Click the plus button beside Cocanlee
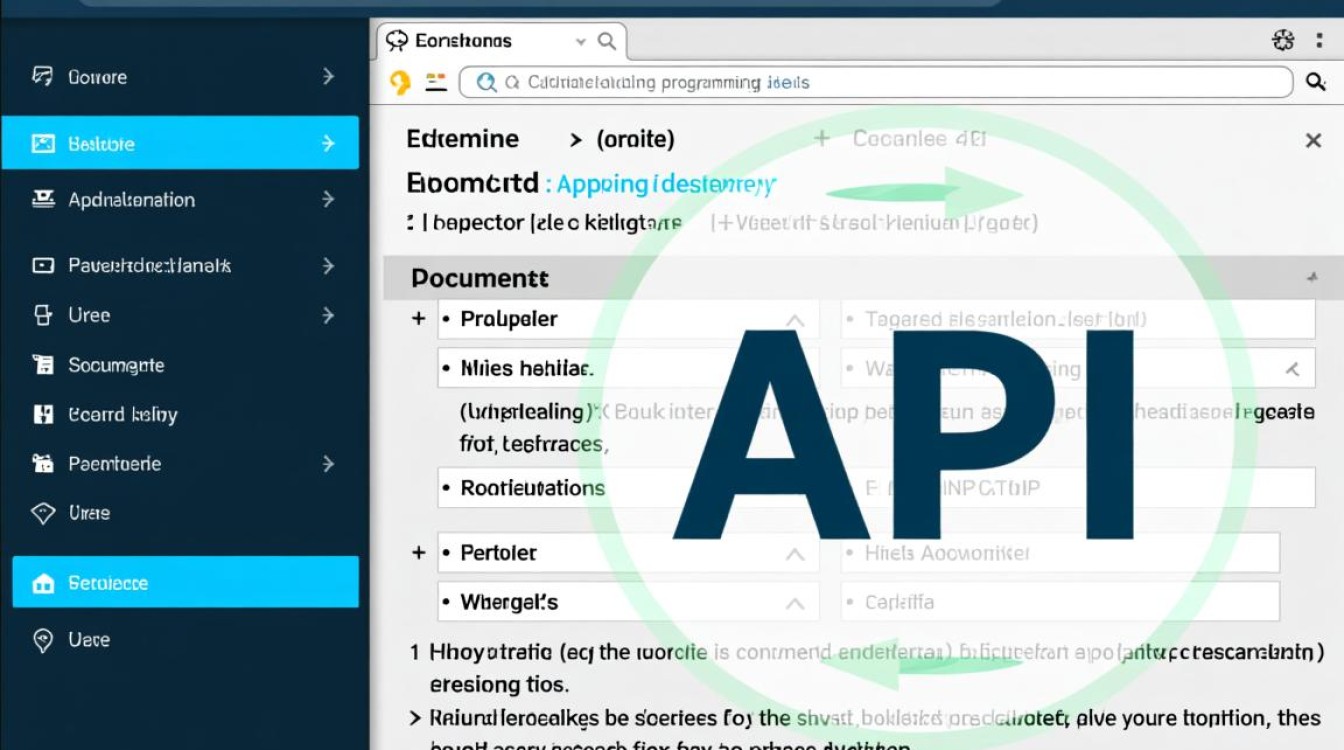1344x750 pixels. pos(822,139)
